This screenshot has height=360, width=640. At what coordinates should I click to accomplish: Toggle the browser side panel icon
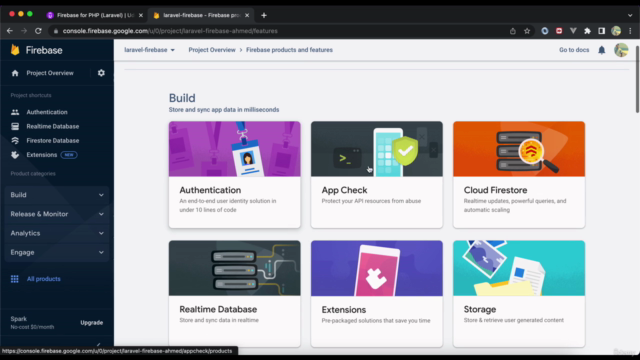602,31
